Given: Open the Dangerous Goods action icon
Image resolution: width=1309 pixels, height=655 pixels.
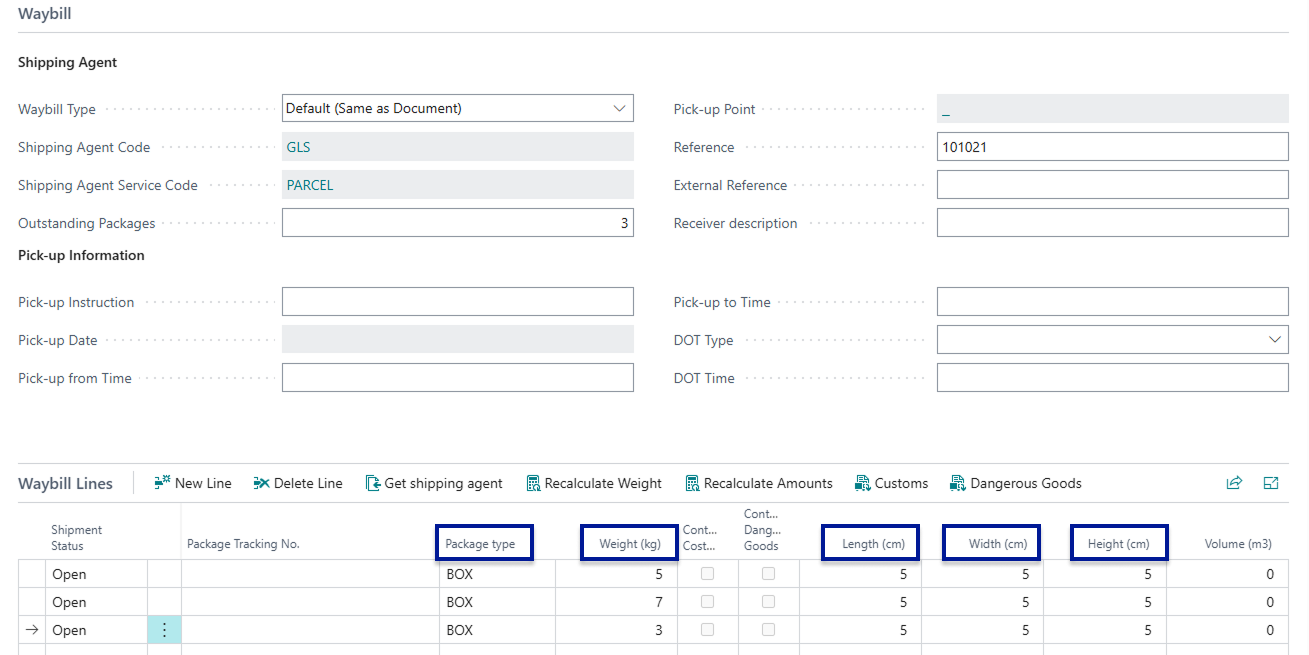Looking at the screenshot, I should (958, 483).
